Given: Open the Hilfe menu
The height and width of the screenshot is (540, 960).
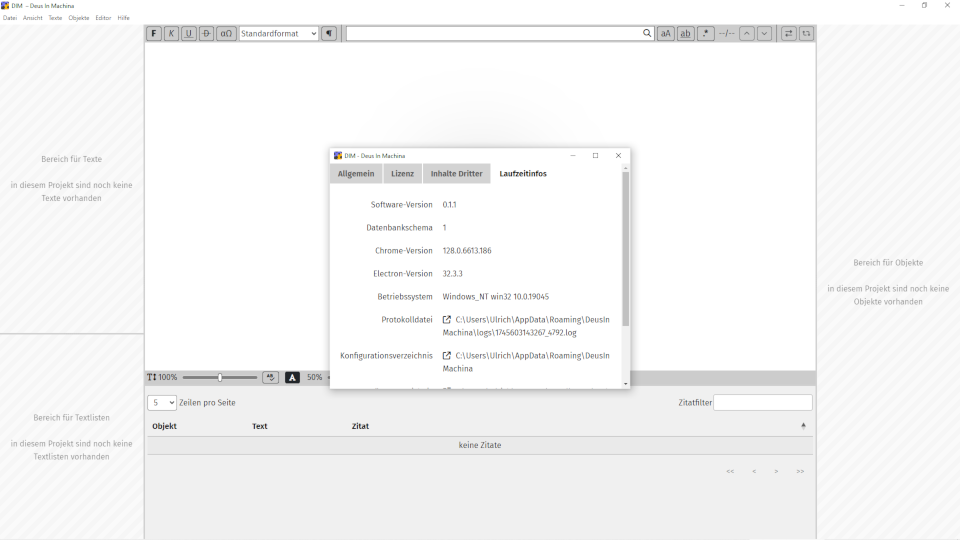Looking at the screenshot, I should [123, 18].
